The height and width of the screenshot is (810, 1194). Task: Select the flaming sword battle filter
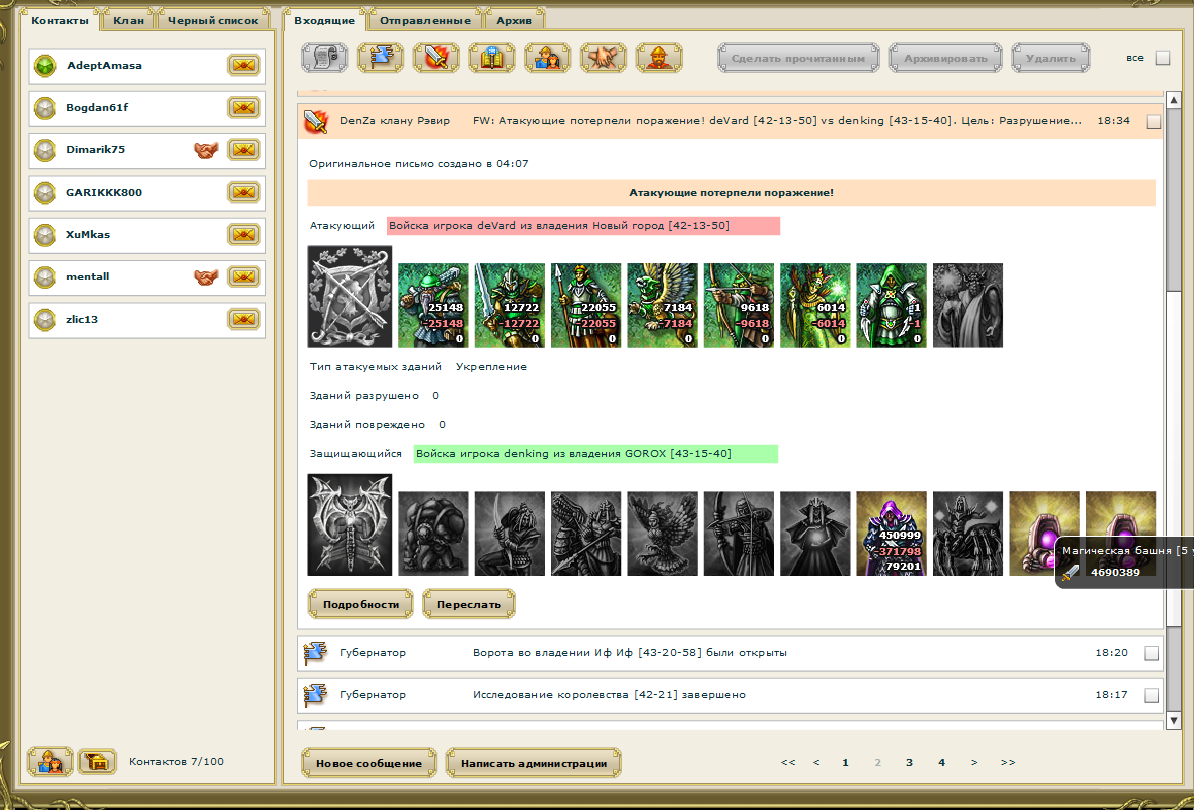pyautogui.click(x=436, y=57)
